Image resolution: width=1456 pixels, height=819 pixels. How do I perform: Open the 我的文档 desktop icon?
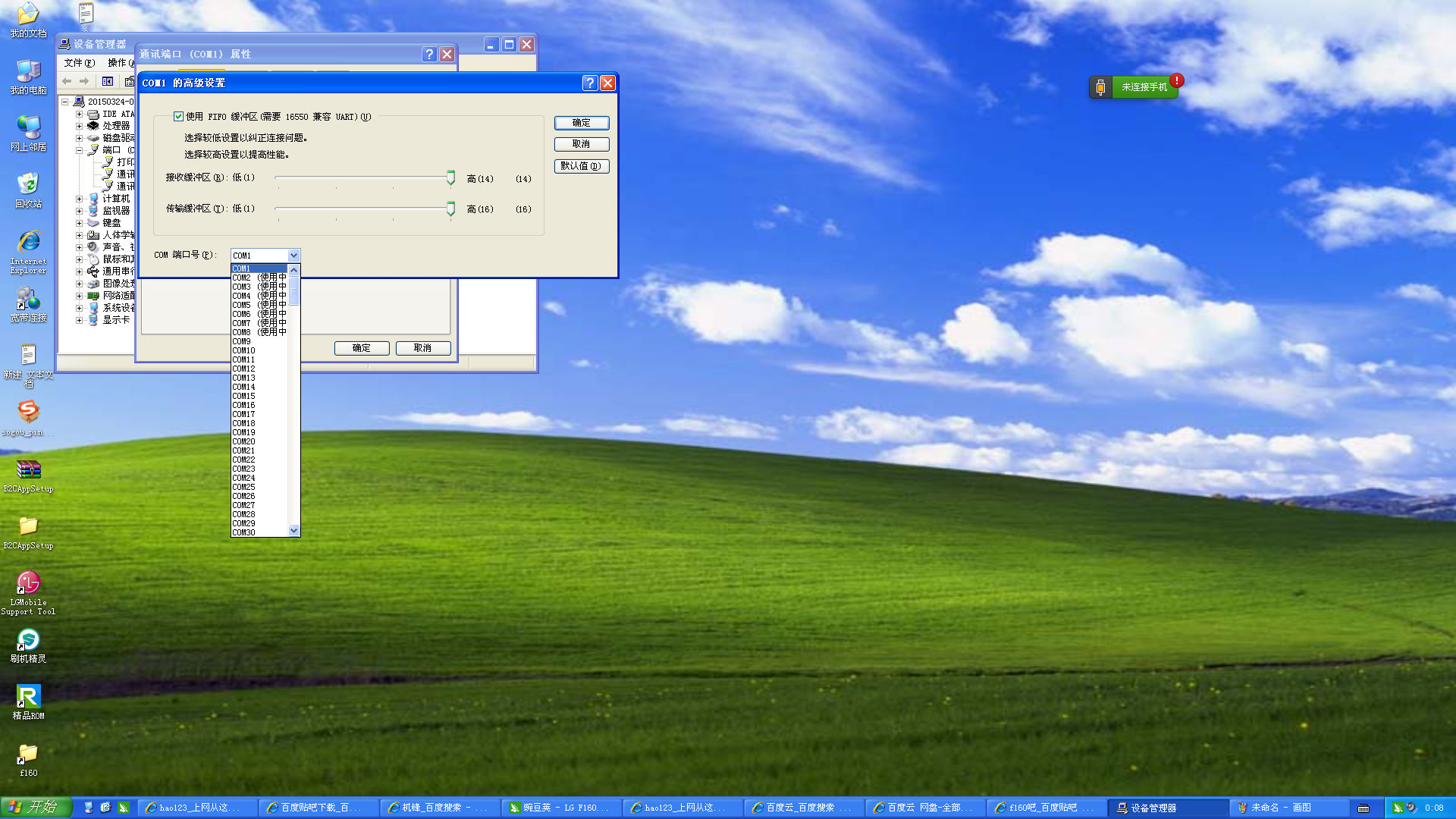pos(28,20)
